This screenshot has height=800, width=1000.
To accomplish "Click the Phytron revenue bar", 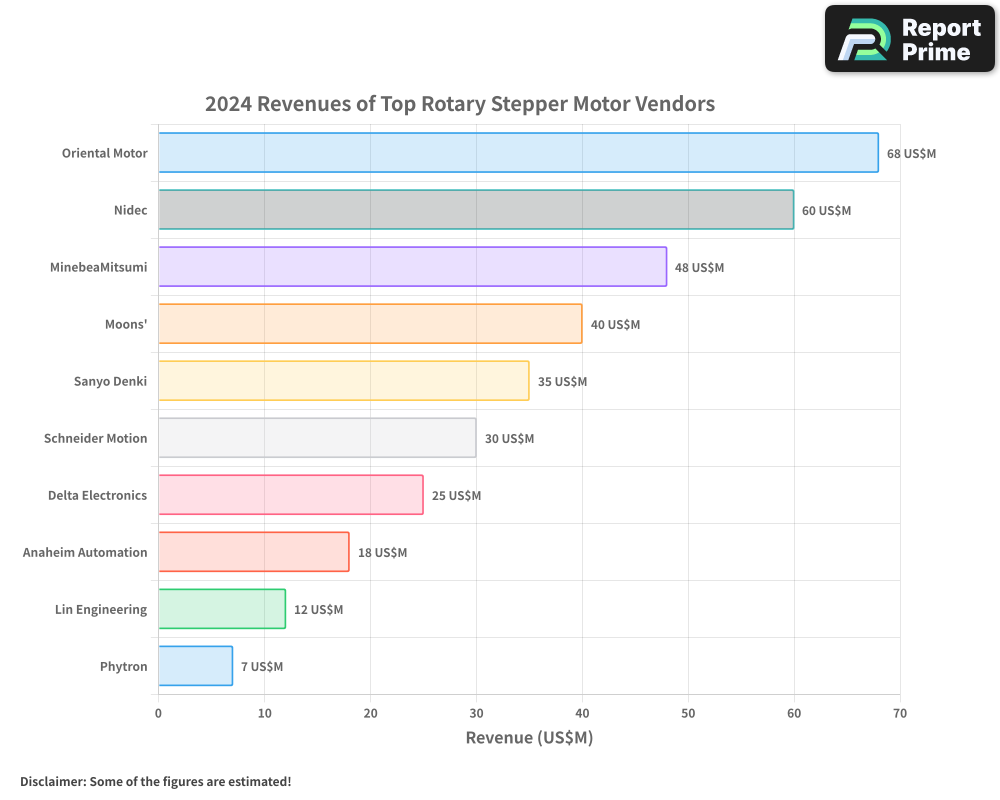I will [x=195, y=666].
